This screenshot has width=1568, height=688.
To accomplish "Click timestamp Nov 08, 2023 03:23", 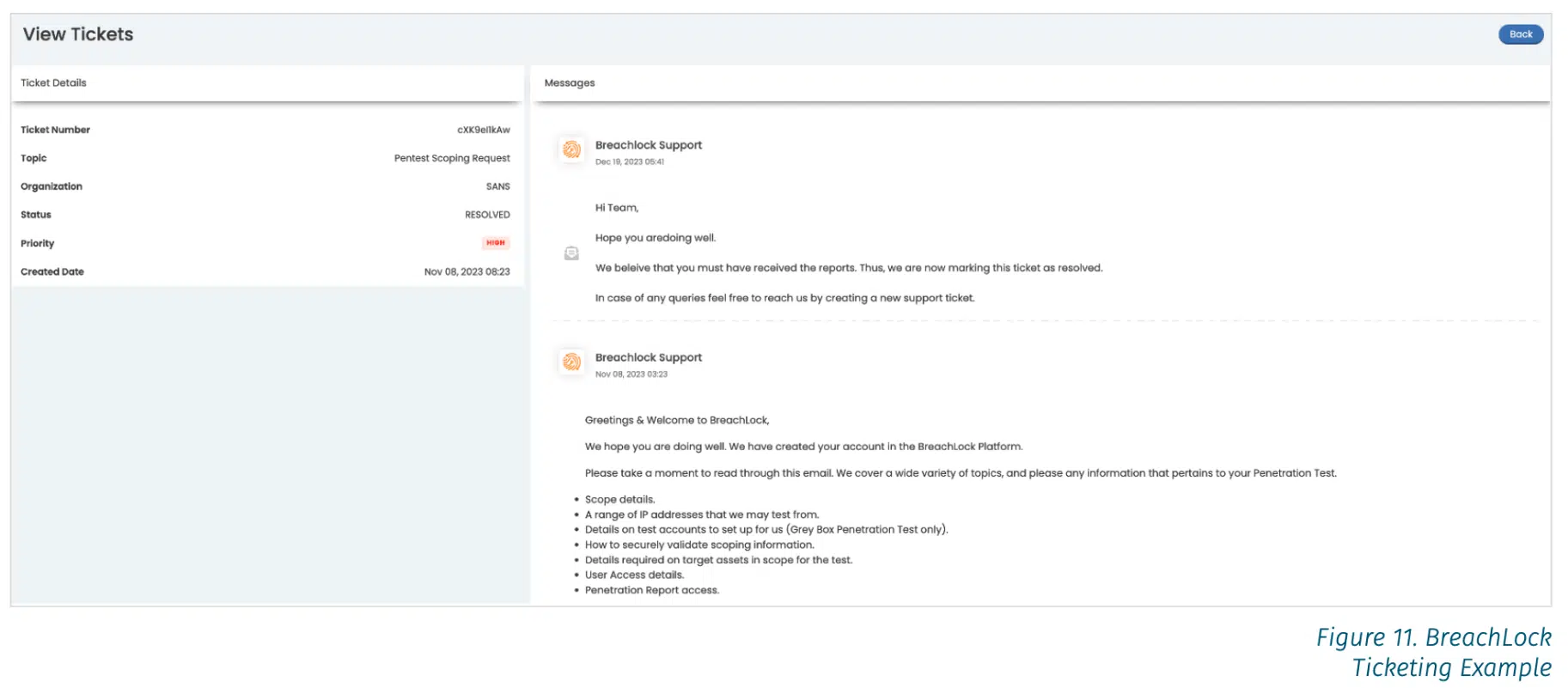I will click(631, 374).
